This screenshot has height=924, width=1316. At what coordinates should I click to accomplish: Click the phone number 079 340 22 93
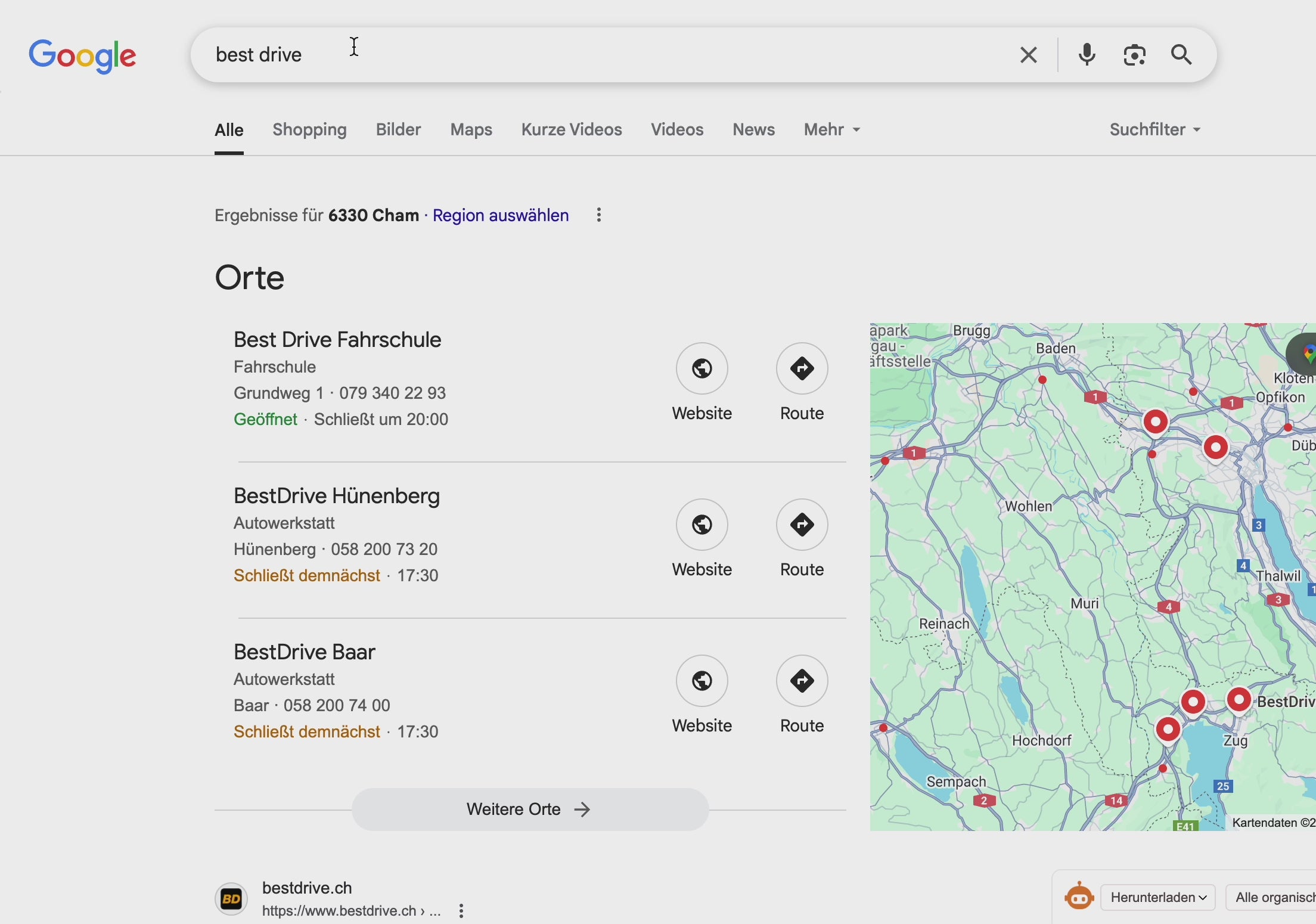(x=393, y=393)
